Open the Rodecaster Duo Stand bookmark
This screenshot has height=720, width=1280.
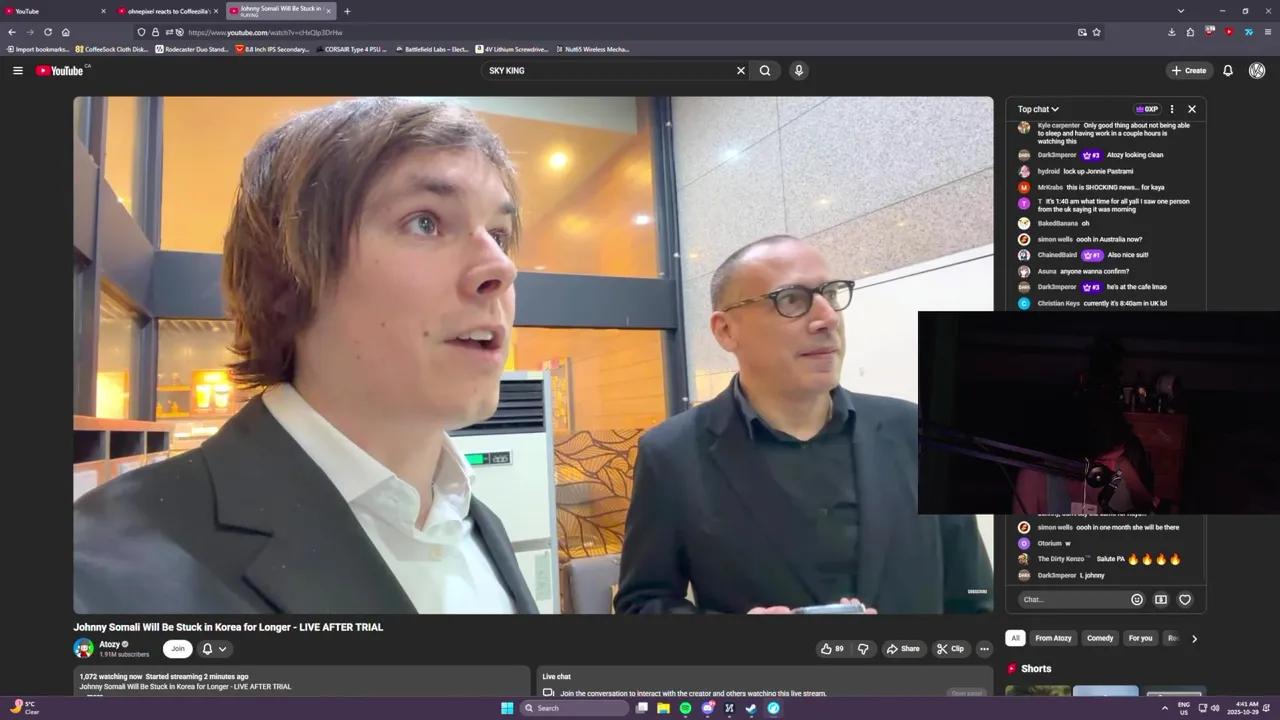pyautogui.click(x=192, y=49)
